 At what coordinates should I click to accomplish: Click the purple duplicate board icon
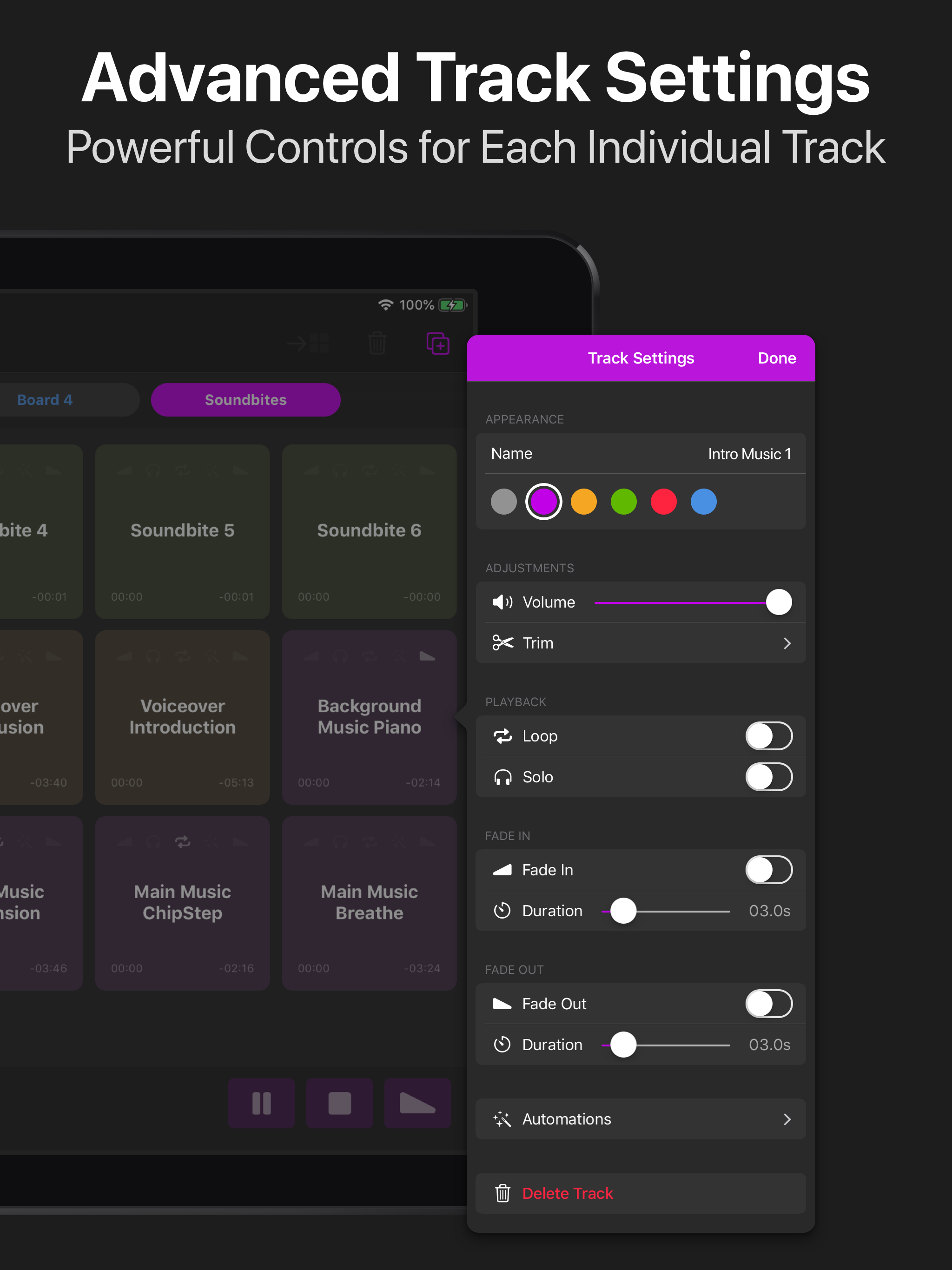[437, 343]
